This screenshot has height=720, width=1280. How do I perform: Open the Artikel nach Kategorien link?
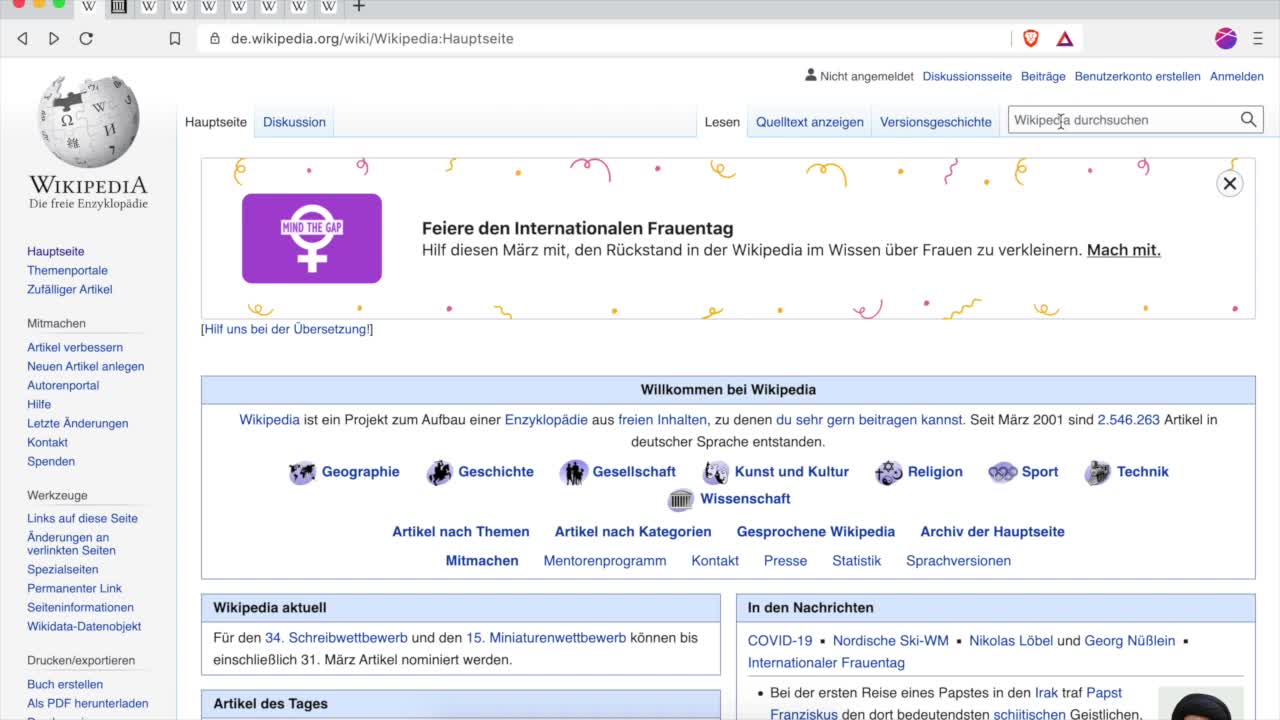click(x=633, y=532)
